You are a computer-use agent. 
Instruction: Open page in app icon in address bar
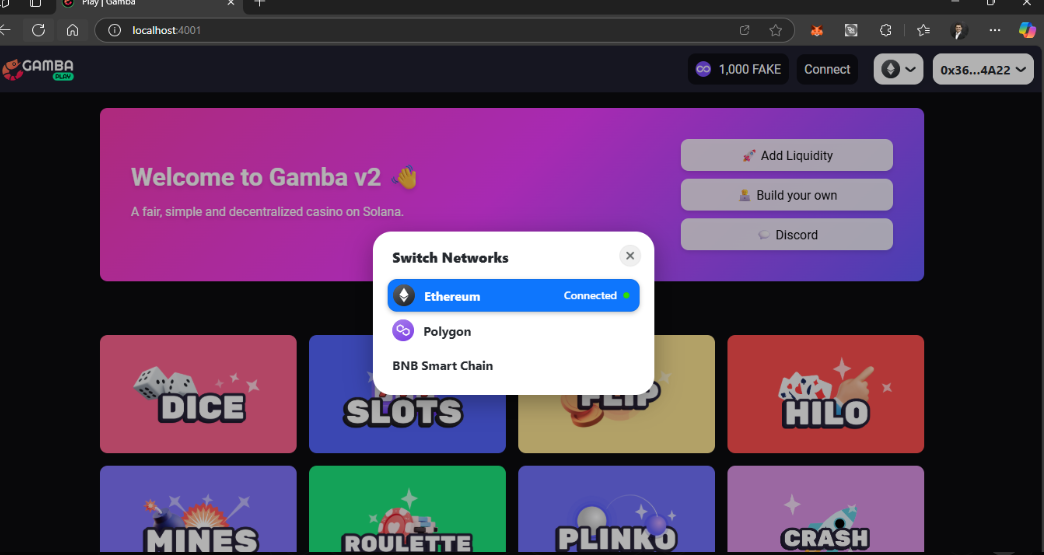coord(744,30)
